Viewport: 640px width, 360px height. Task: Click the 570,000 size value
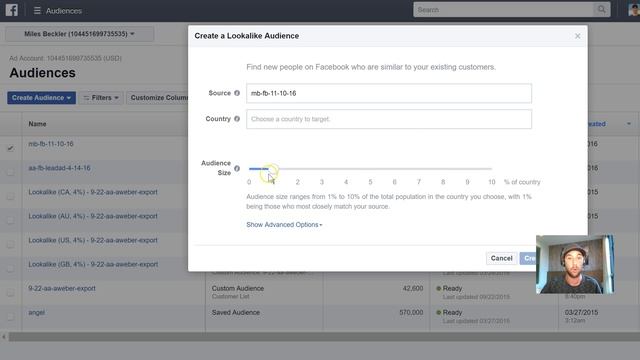(411, 312)
